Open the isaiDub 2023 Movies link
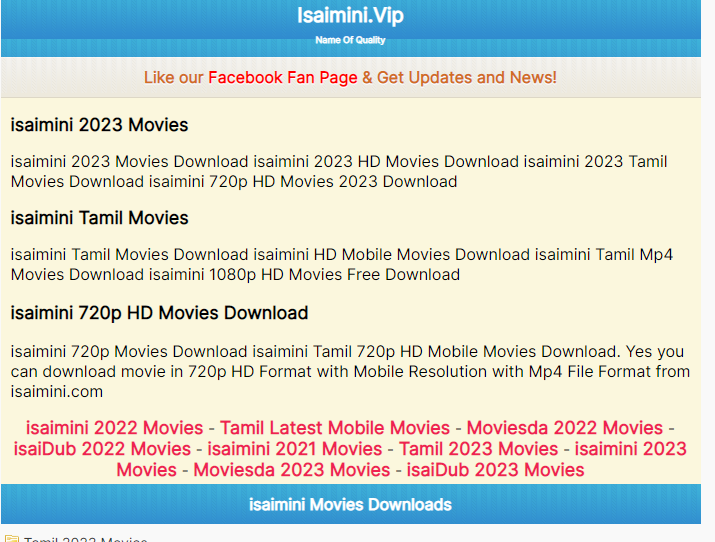The height and width of the screenshot is (542, 715). pos(495,470)
